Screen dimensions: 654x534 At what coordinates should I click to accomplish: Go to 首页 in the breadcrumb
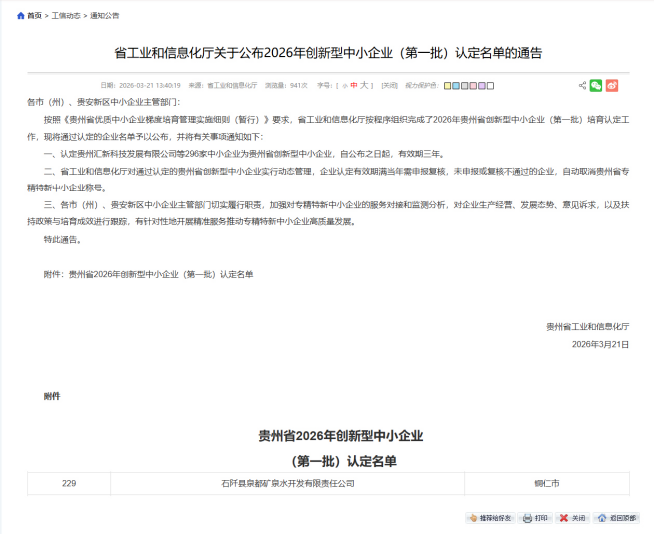(x=35, y=16)
